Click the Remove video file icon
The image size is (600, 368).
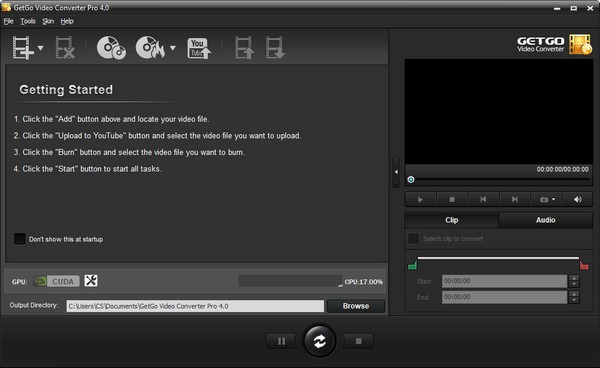click(65, 48)
